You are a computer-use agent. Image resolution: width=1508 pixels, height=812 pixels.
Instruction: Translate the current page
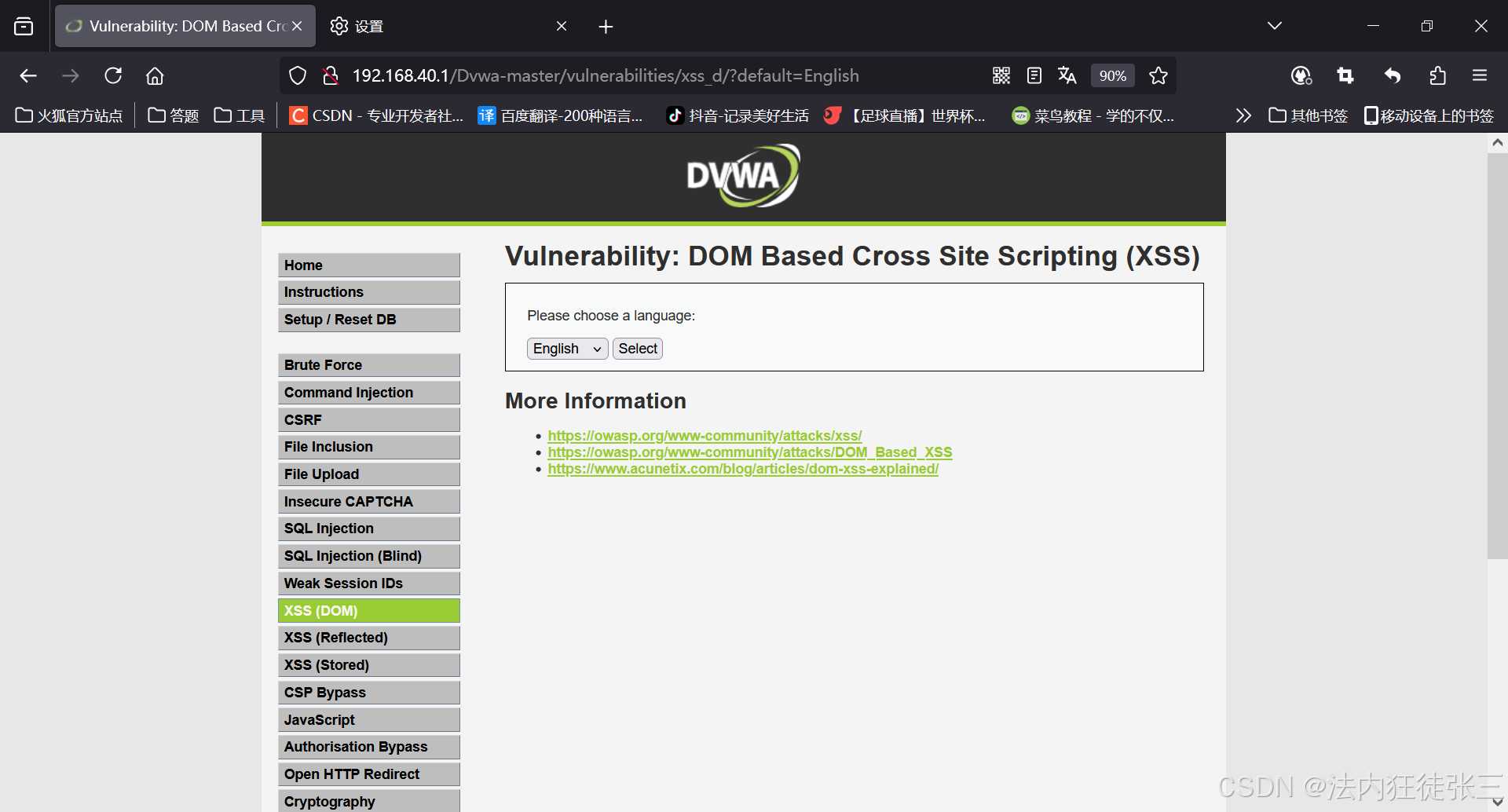(1067, 75)
